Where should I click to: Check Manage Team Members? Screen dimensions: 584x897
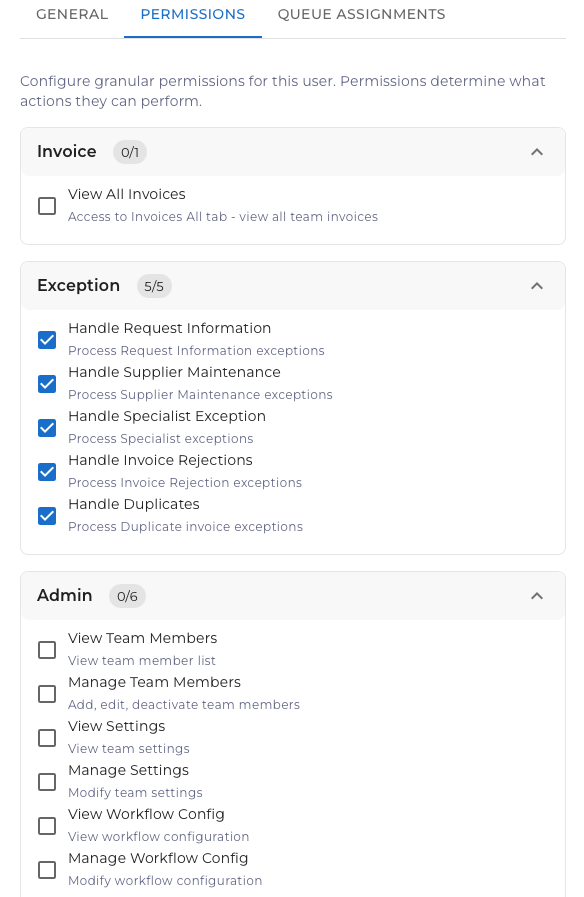pos(46,694)
